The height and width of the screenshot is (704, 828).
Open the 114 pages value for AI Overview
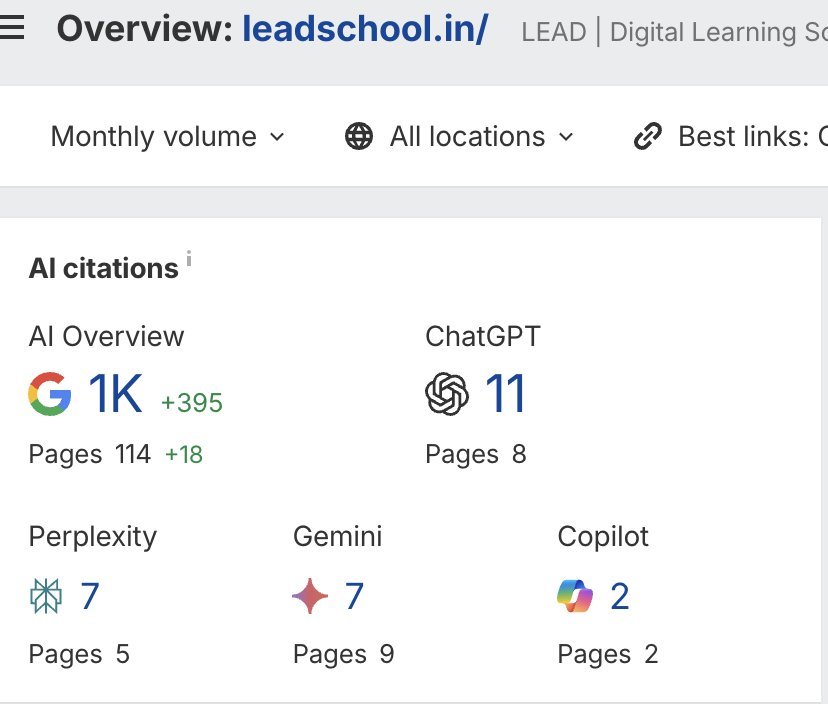pos(133,454)
